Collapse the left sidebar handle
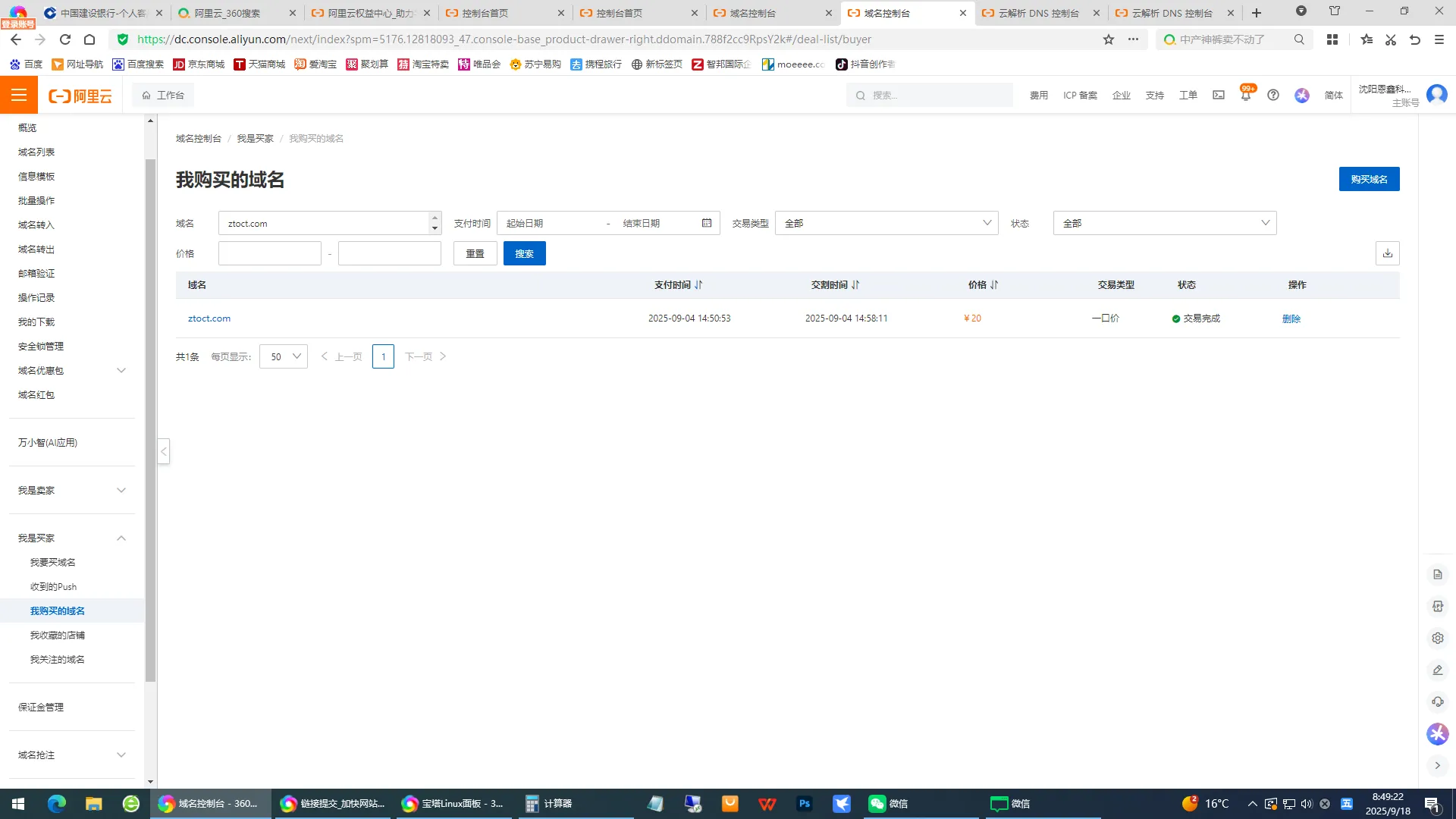 tap(164, 451)
